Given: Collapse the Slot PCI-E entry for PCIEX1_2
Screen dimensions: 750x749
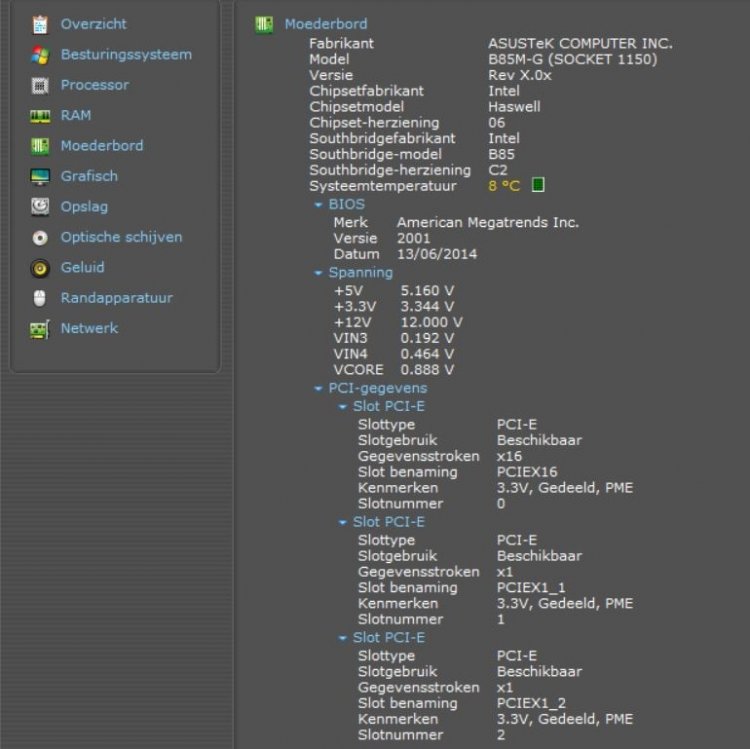Looking at the screenshot, I should [343, 638].
